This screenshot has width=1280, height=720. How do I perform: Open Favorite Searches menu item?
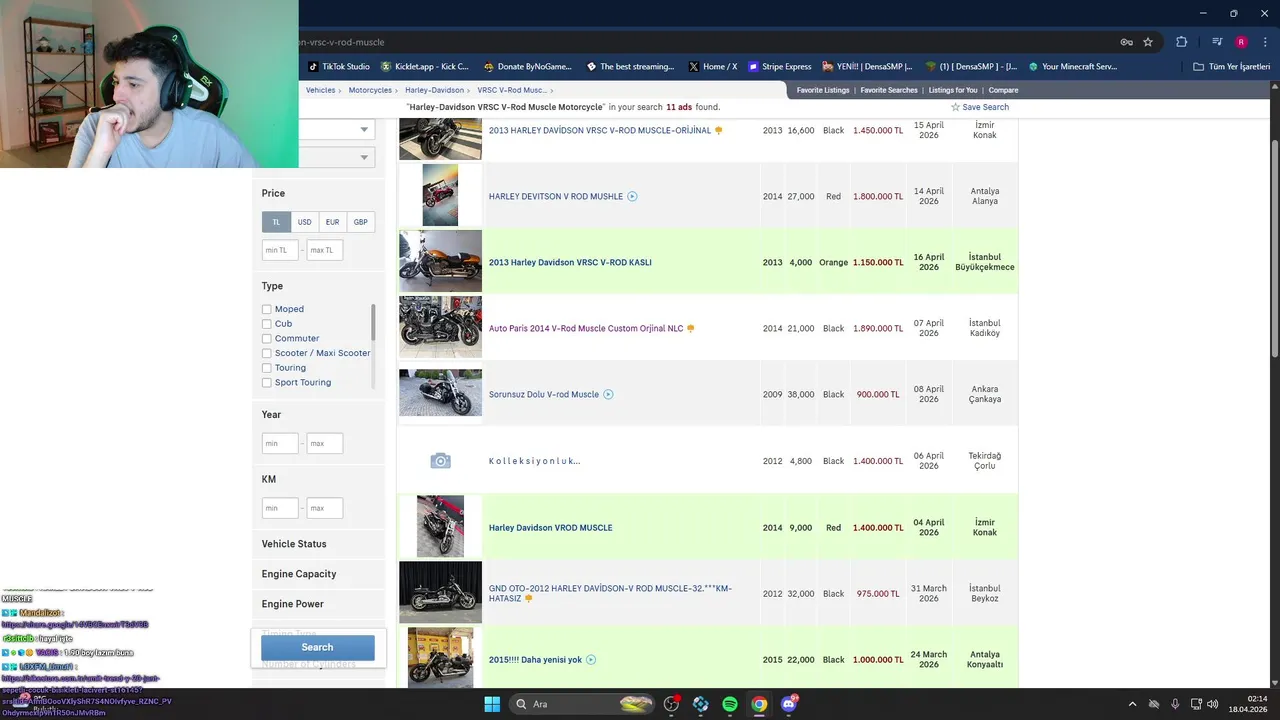point(889,90)
